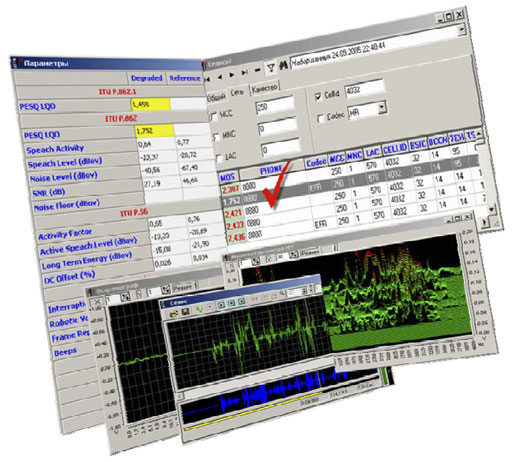Click the Reference column header in Параметры
520x462 pixels.
click(x=185, y=78)
